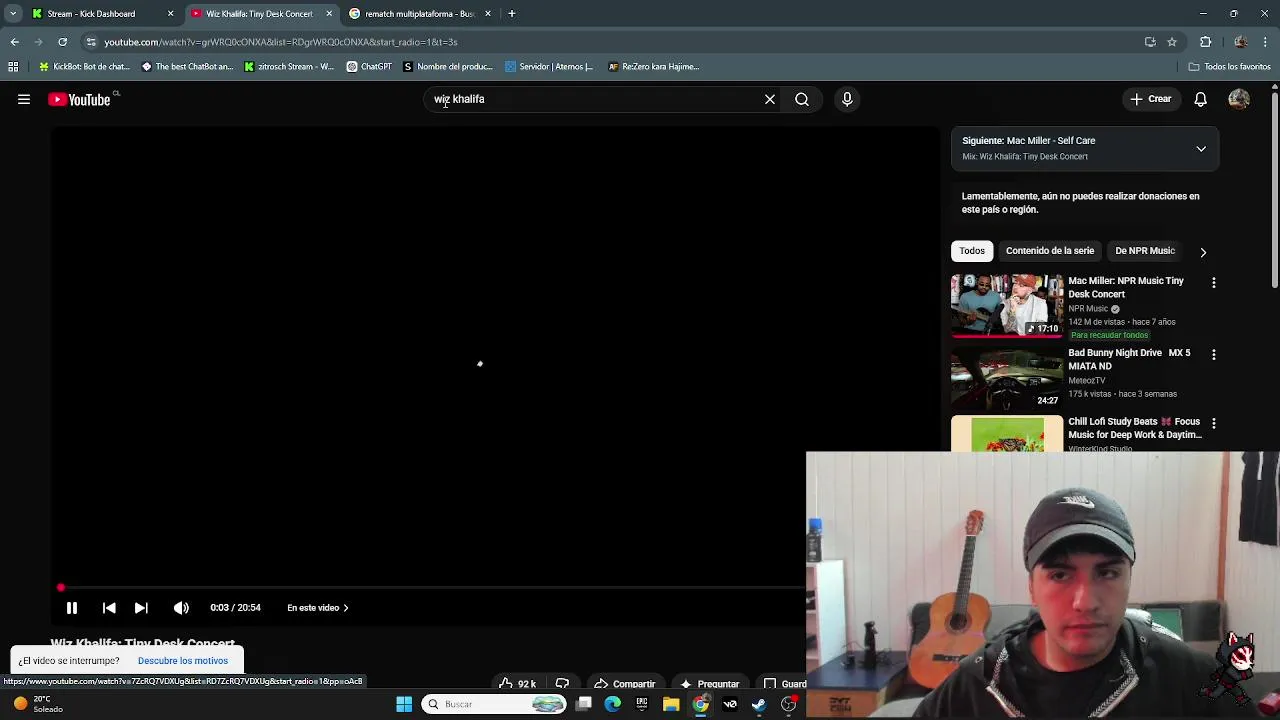Select 'Contenido de la serie' chip
1280x720 pixels.
point(1049,251)
